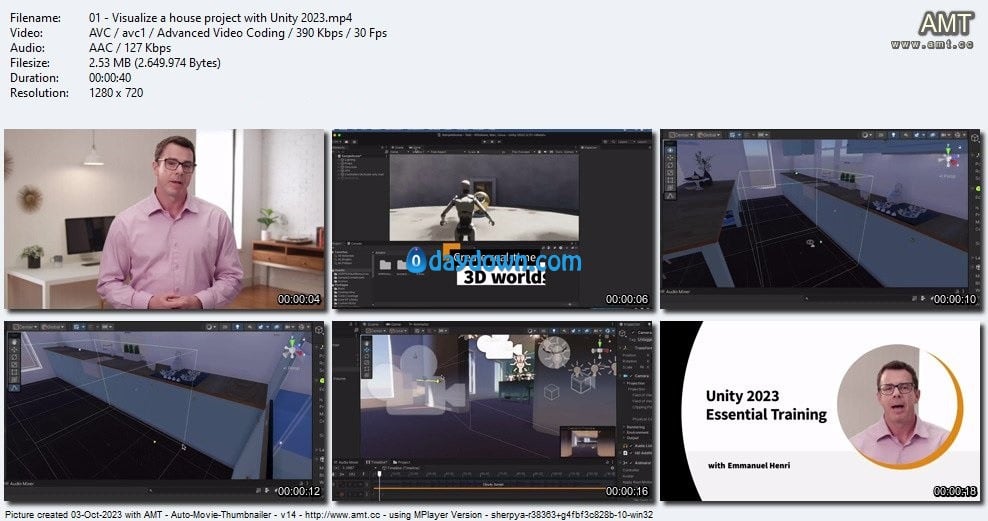The width and height of the screenshot is (988, 521).
Task: Select the video codec line 'AVC / avc1 / Advanced Video Coding'
Action: tap(187, 33)
